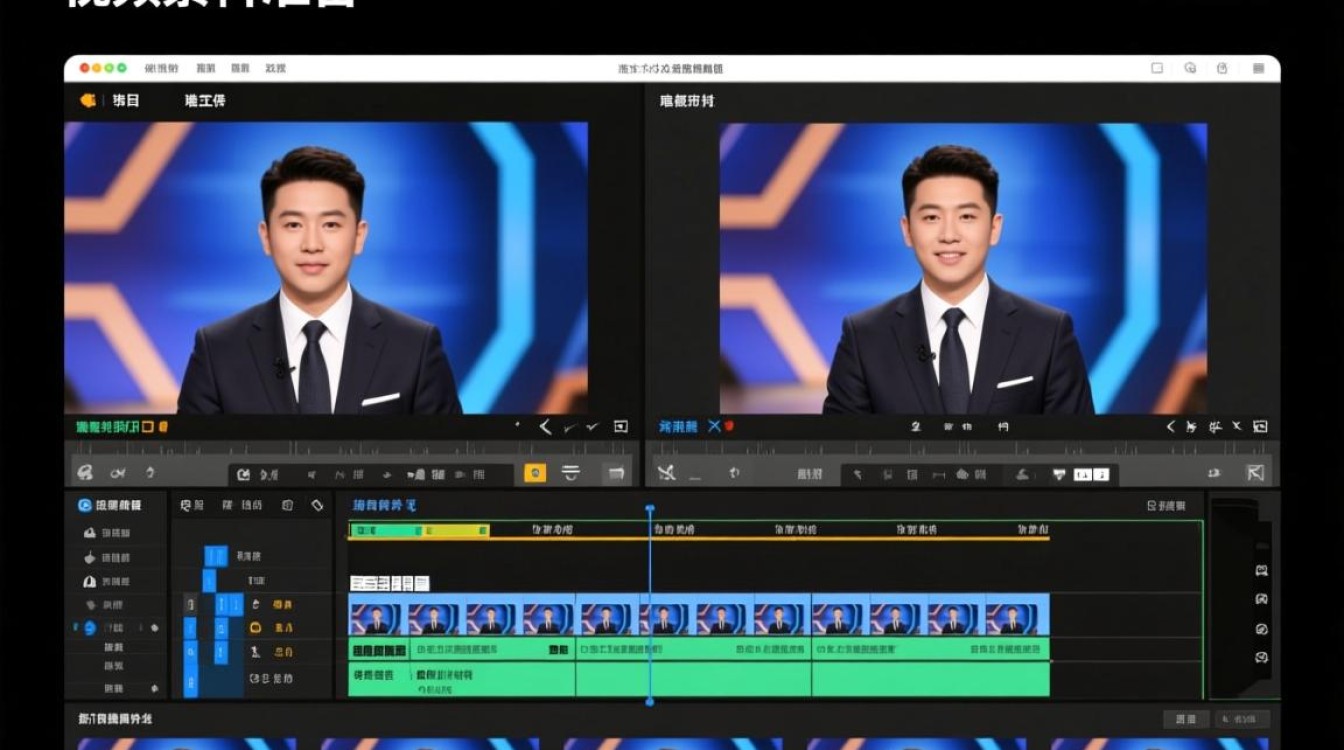The width and height of the screenshot is (1344, 750).
Task: Click the left-pointing chevron below left preview
Action: click(545, 427)
